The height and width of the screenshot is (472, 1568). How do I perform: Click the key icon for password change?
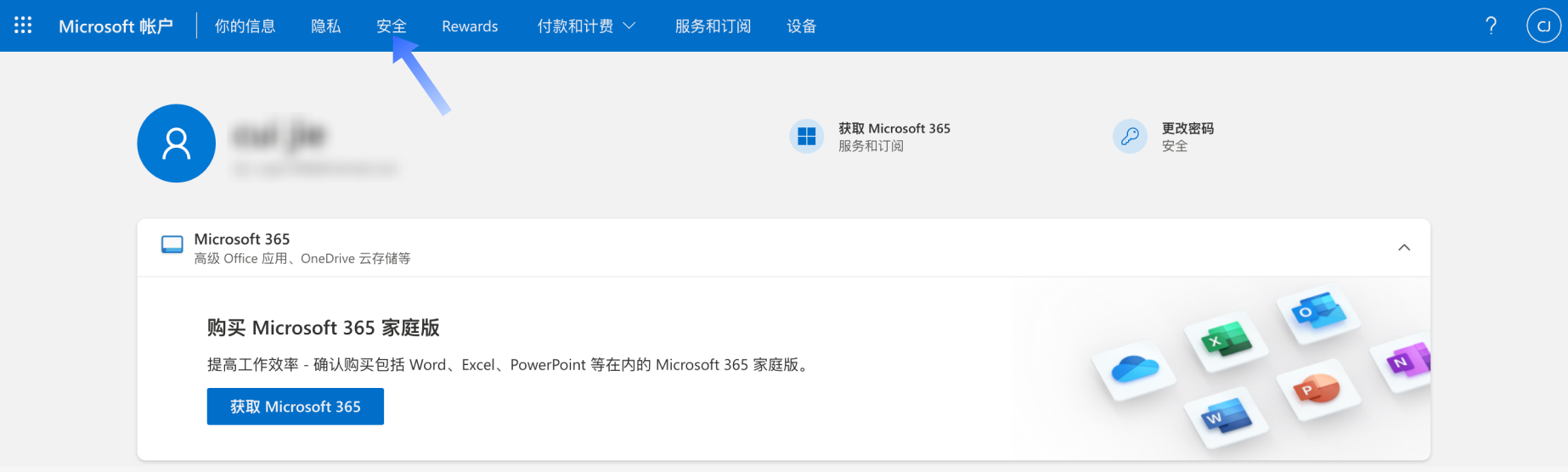coord(1130,136)
